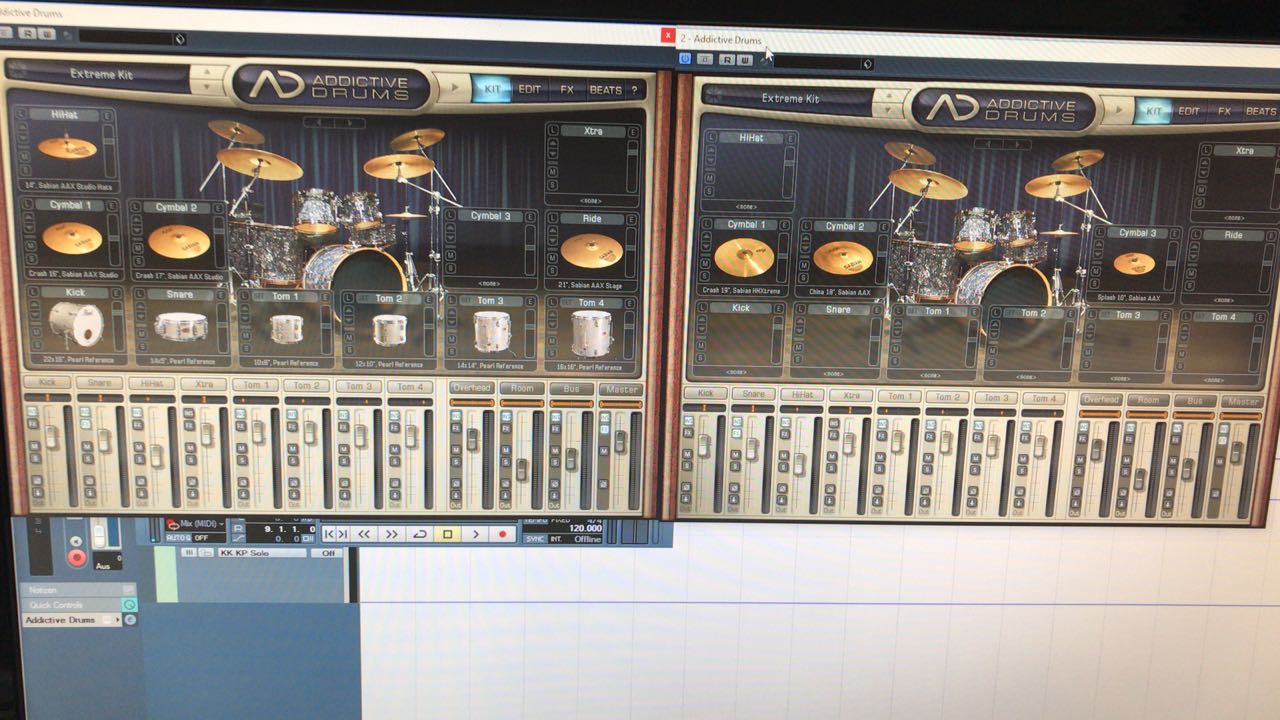Screen dimensions: 1280x720
Task: Click the rewind button in transport
Action: (364, 534)
